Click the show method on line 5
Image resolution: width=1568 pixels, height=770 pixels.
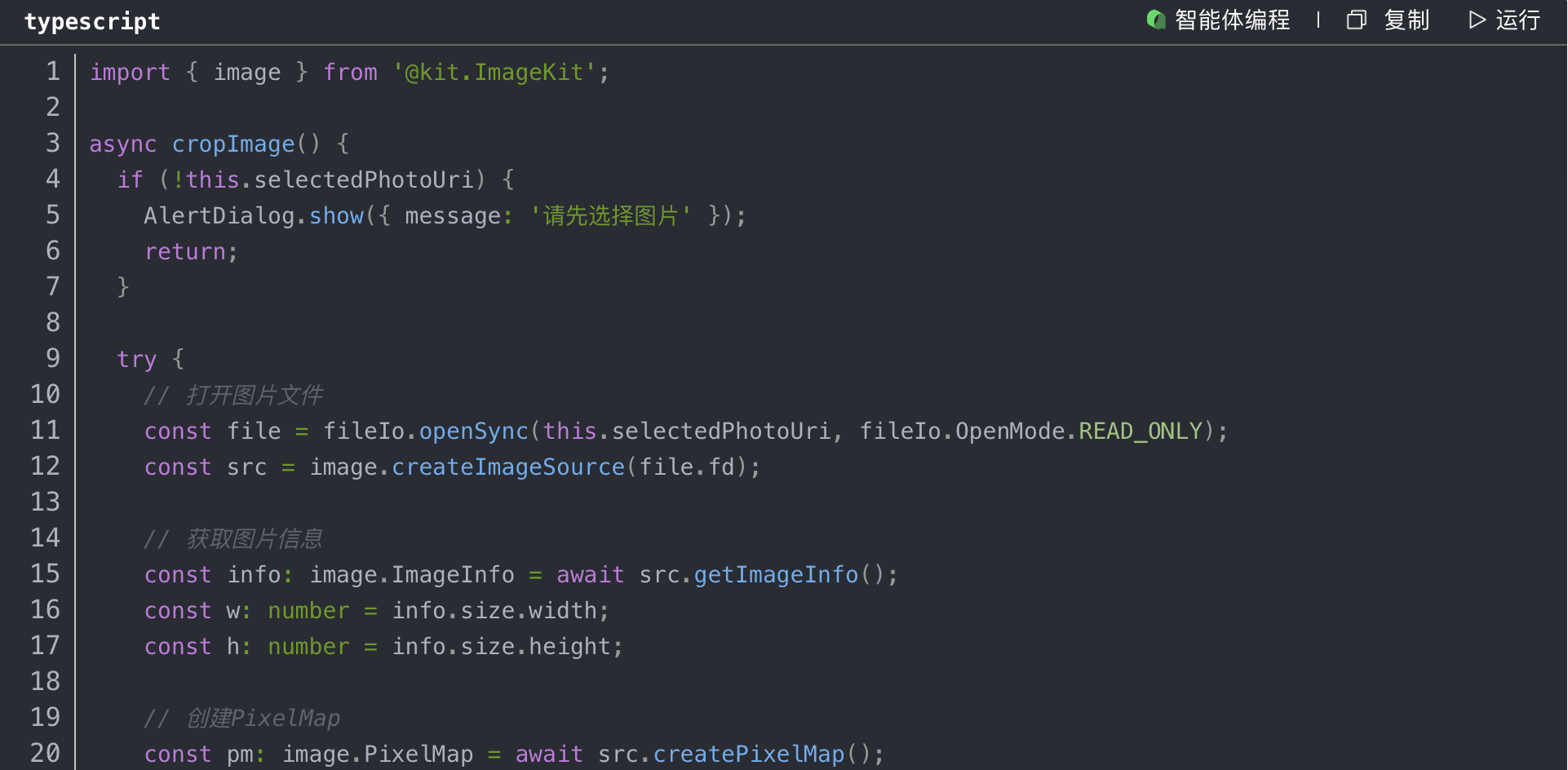point(336,216)
